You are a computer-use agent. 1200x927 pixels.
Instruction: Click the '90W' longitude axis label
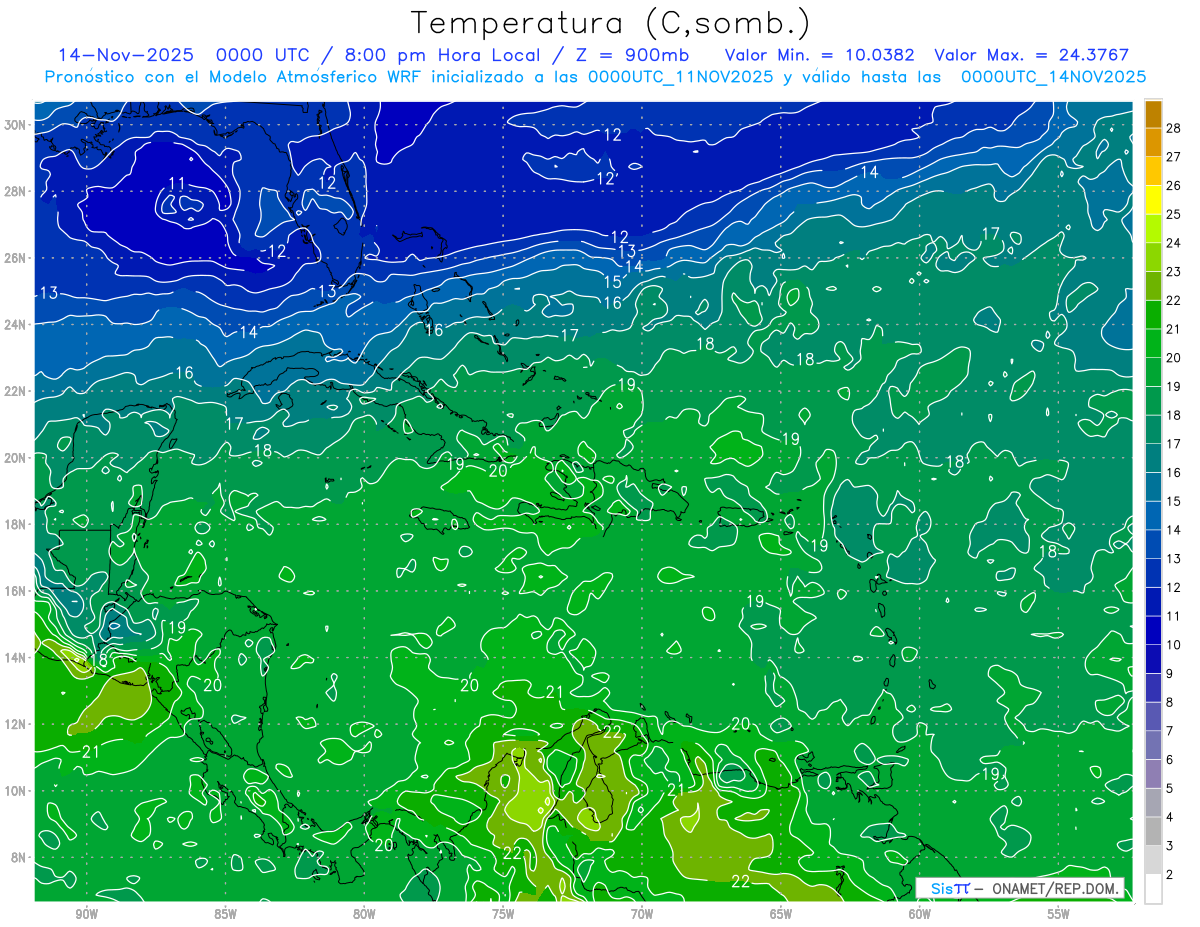pos(86,915)
